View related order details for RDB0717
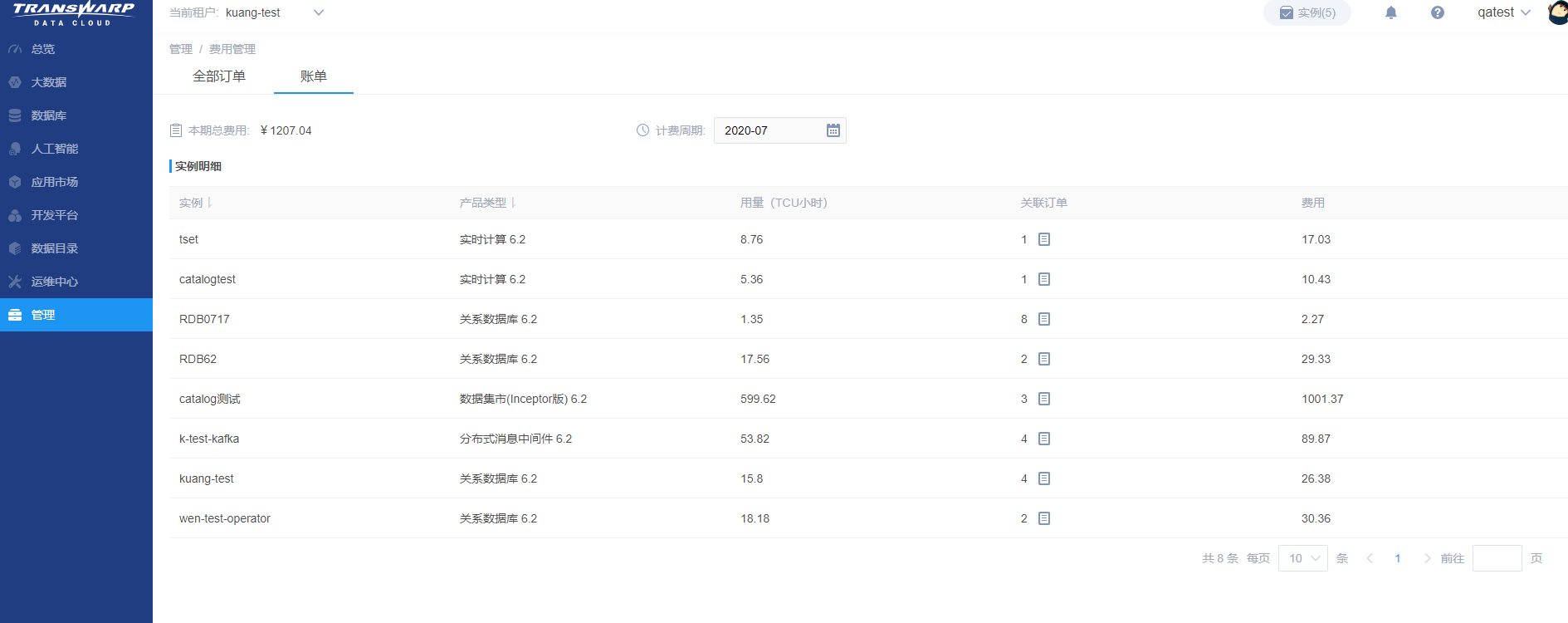The height and width of the screenshot is (623, 1568). coord(1044,319)
